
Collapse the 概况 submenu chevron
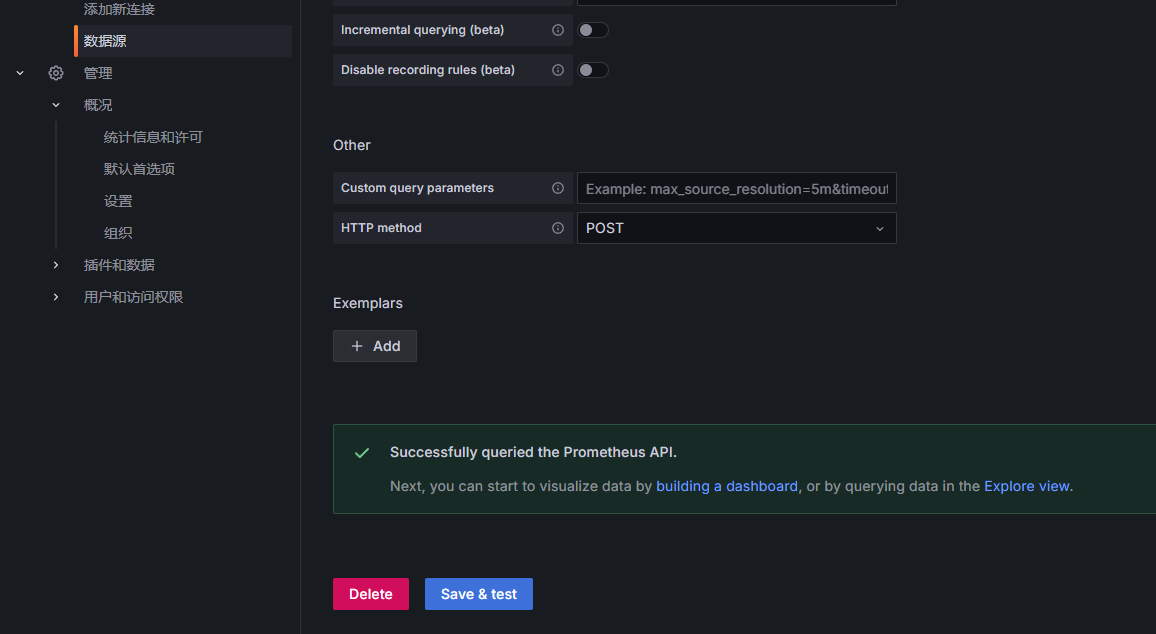[x=56, y=105]
